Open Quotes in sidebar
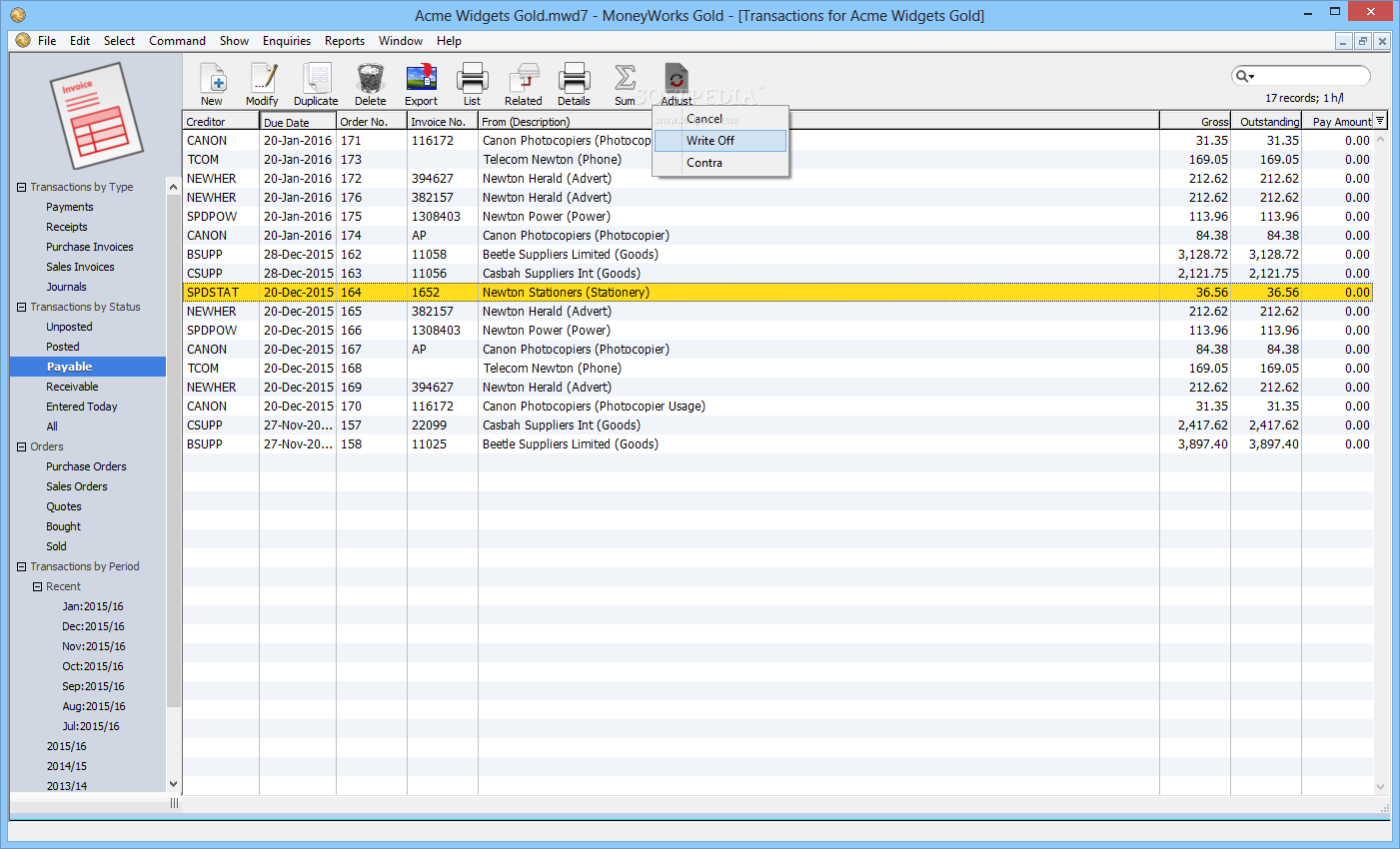1400x849 pixels. 63,506
